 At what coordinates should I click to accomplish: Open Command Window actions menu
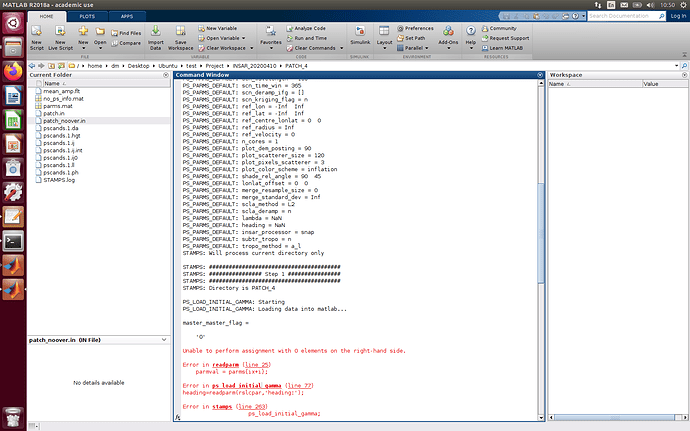pos(540,75)
